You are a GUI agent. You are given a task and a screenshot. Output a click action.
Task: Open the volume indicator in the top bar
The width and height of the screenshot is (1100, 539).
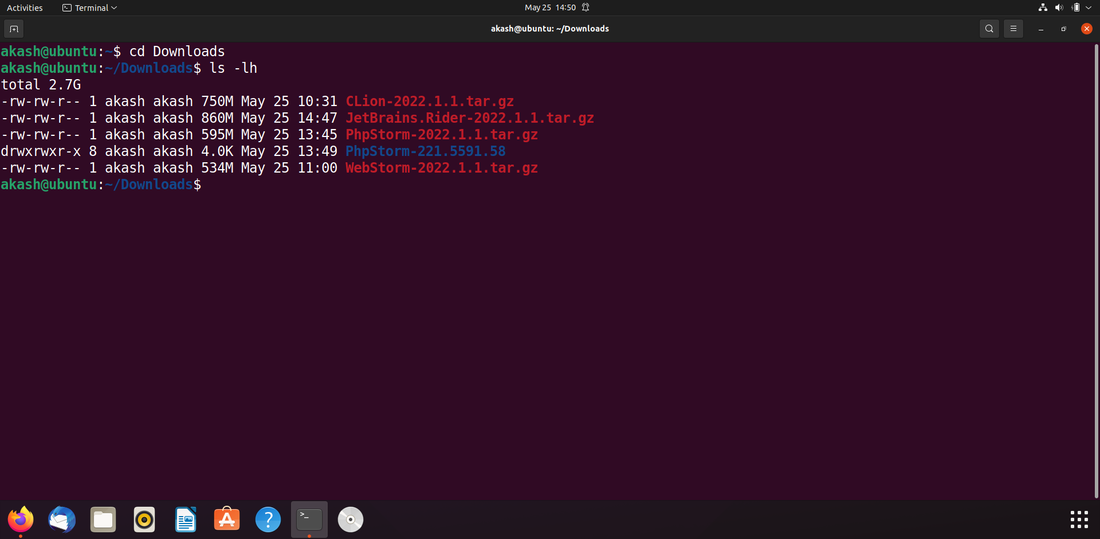pyautogui.click(x=1059, y=8)
